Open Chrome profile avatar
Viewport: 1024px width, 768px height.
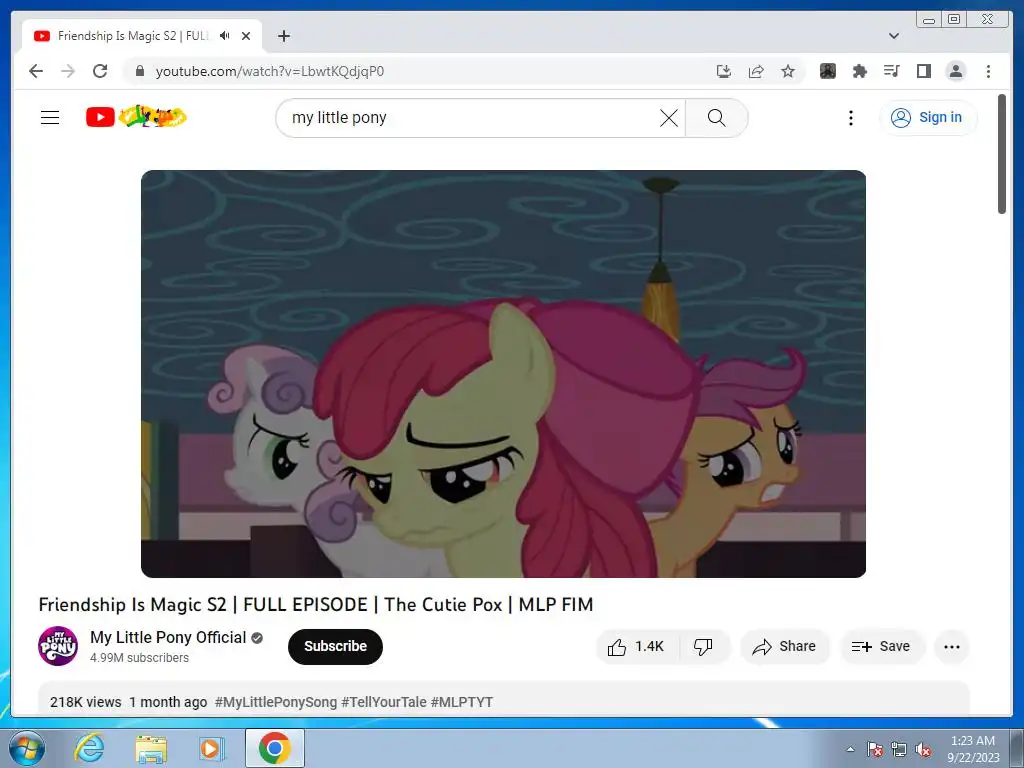pos(955,71)
